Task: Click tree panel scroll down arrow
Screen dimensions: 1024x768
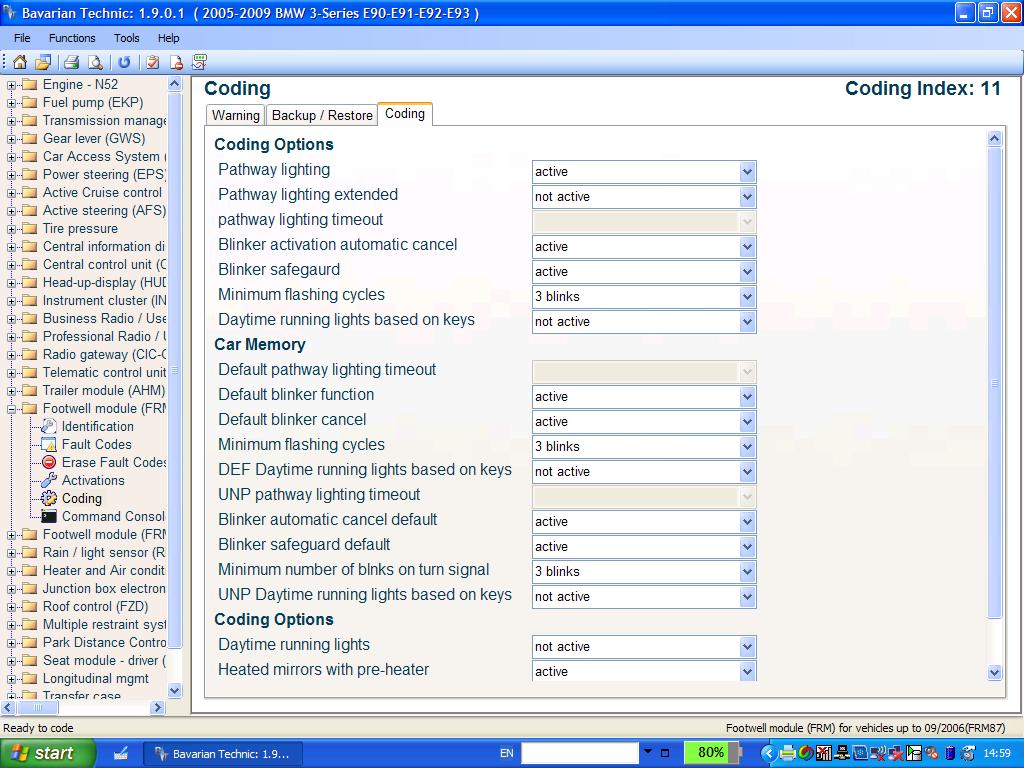Action: coord(174,690)
